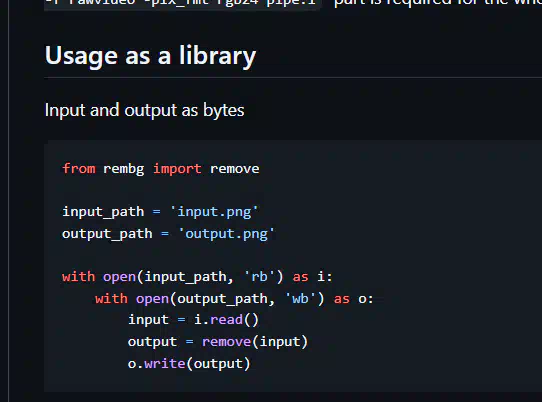Click the line 'input = i.read()'
This screenshot has height=402, width=542.
click(x=193, y=320)
